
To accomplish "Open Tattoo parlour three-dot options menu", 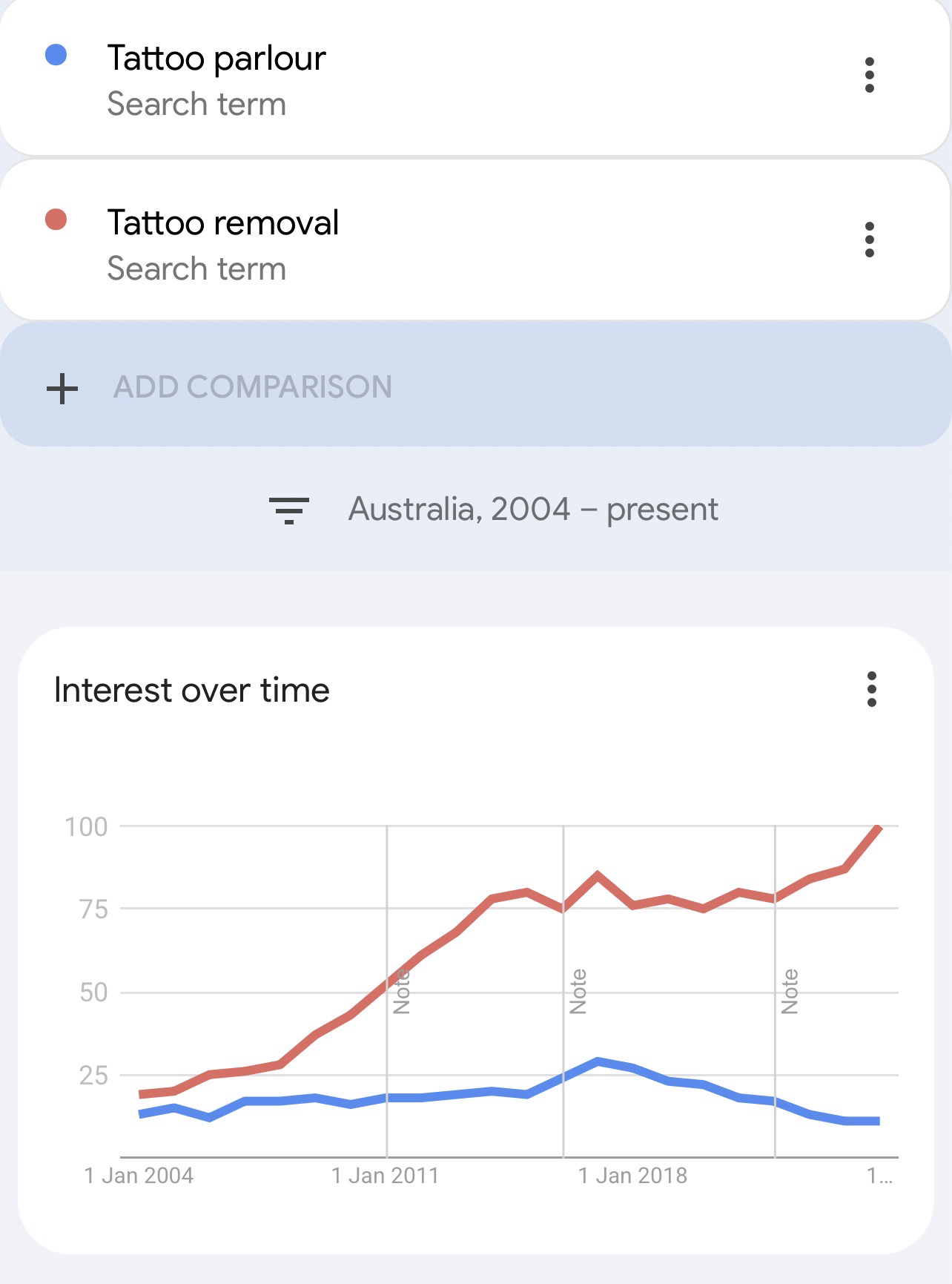I will (869, 75).
